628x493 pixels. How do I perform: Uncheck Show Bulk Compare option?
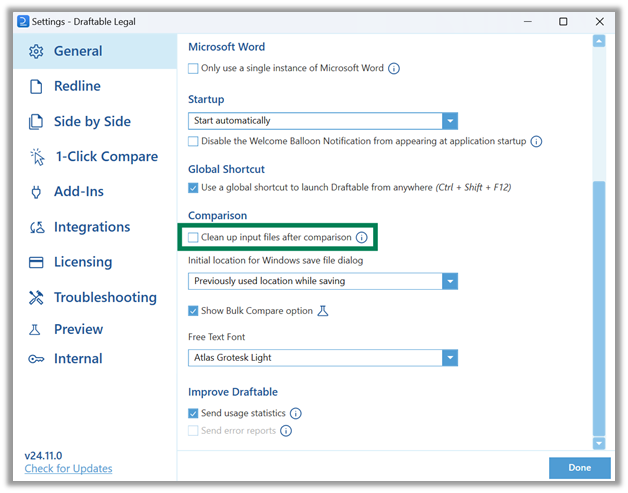point(193,311)
